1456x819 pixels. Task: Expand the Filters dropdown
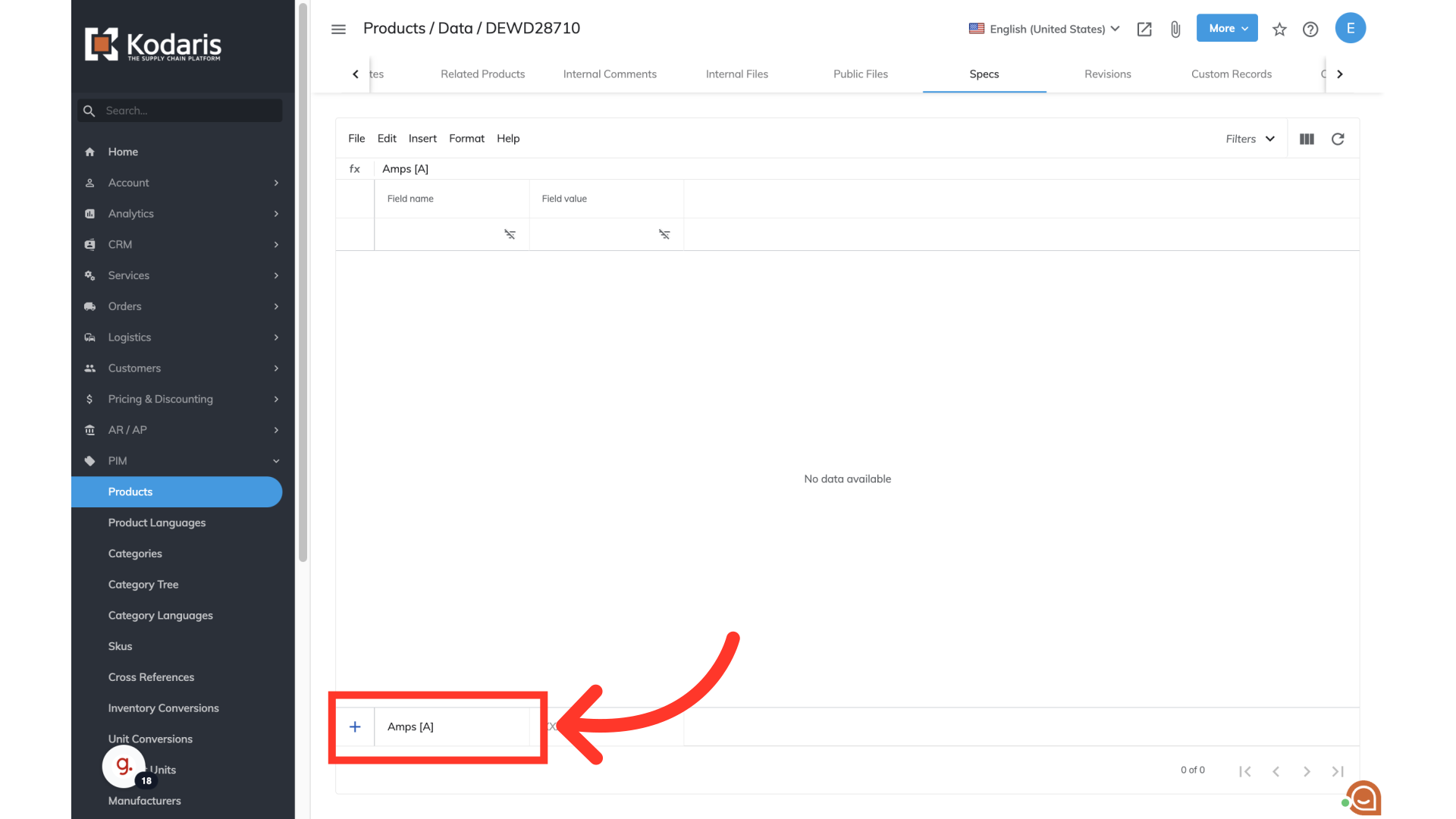point(1250,139)
